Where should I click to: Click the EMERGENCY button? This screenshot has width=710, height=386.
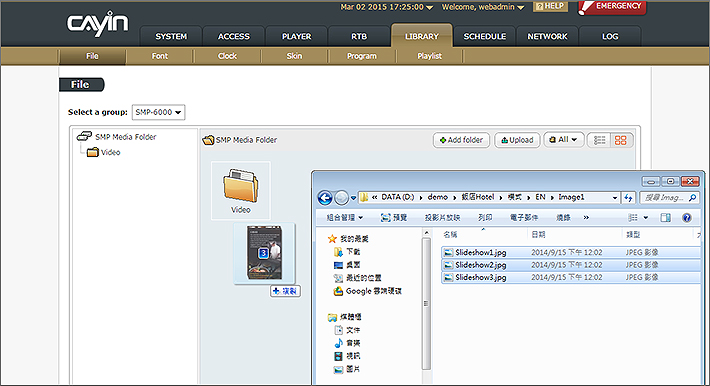(x=612, y=7)
